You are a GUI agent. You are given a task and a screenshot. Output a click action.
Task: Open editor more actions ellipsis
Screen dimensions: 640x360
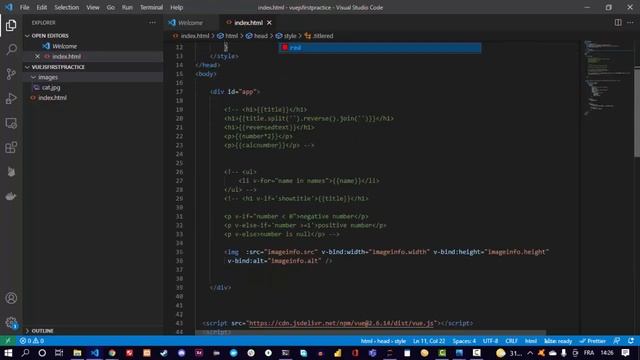coord(631,22)
